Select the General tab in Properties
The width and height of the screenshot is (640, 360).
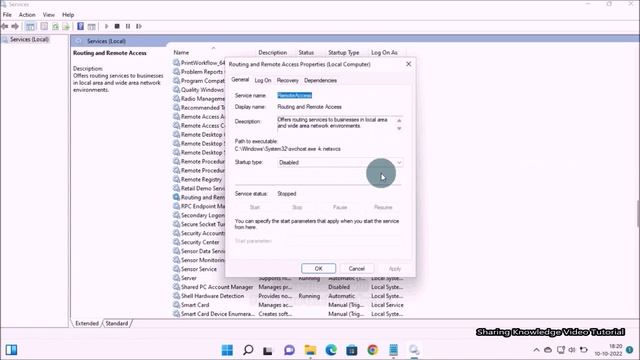[x=240, y=80]
